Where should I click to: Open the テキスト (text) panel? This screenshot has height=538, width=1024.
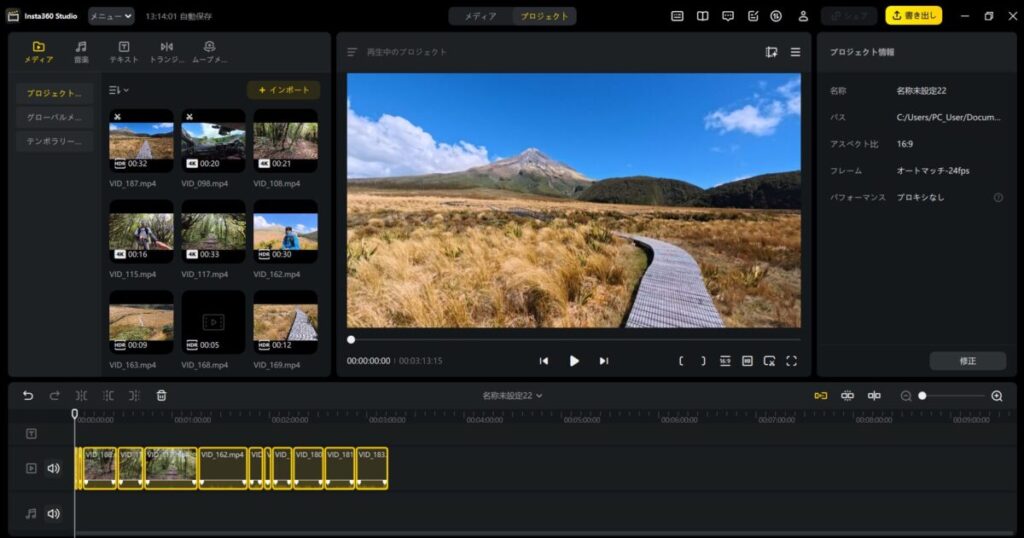click(x=123, y=52)
